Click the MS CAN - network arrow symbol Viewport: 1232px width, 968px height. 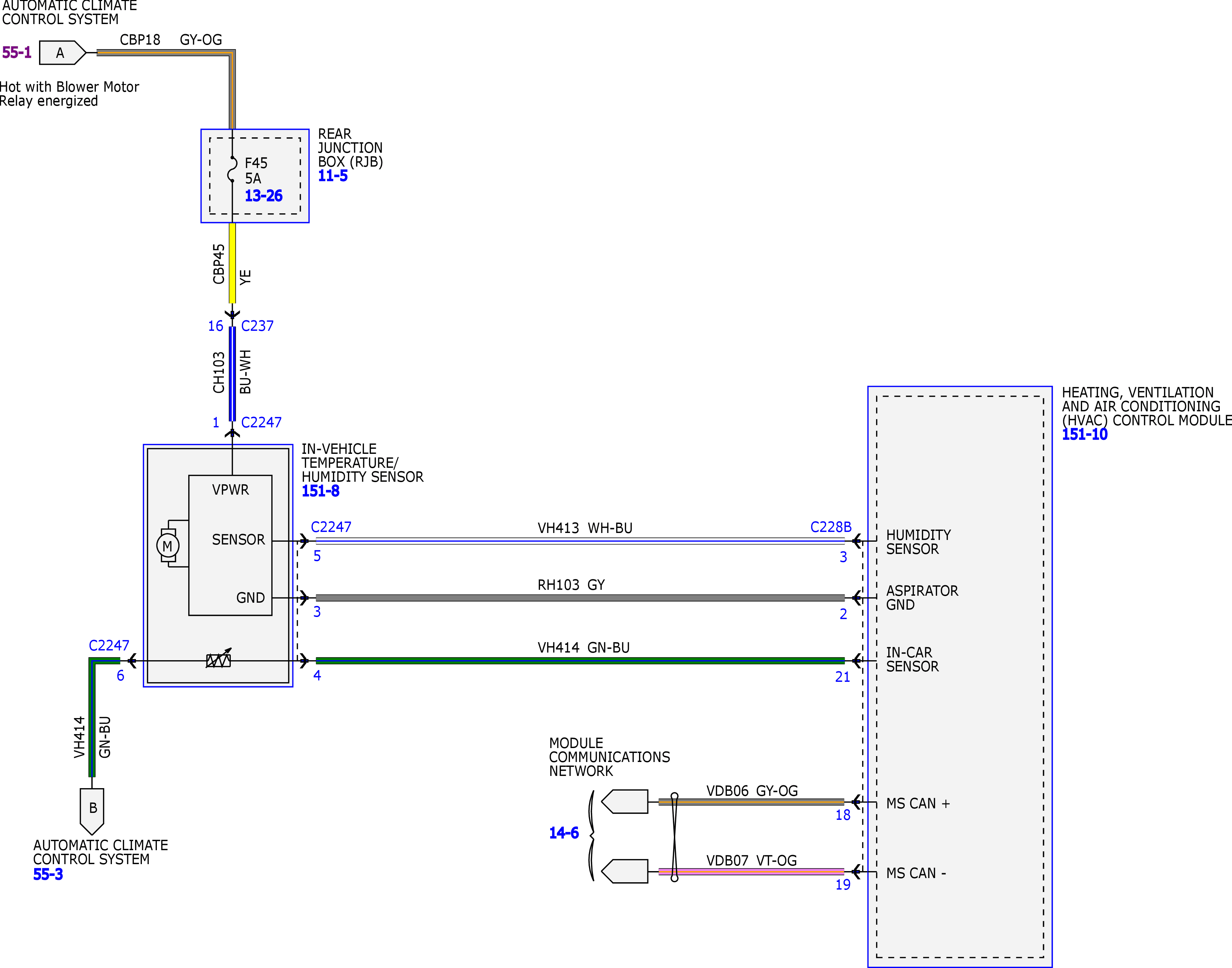[x=624, y=871]
